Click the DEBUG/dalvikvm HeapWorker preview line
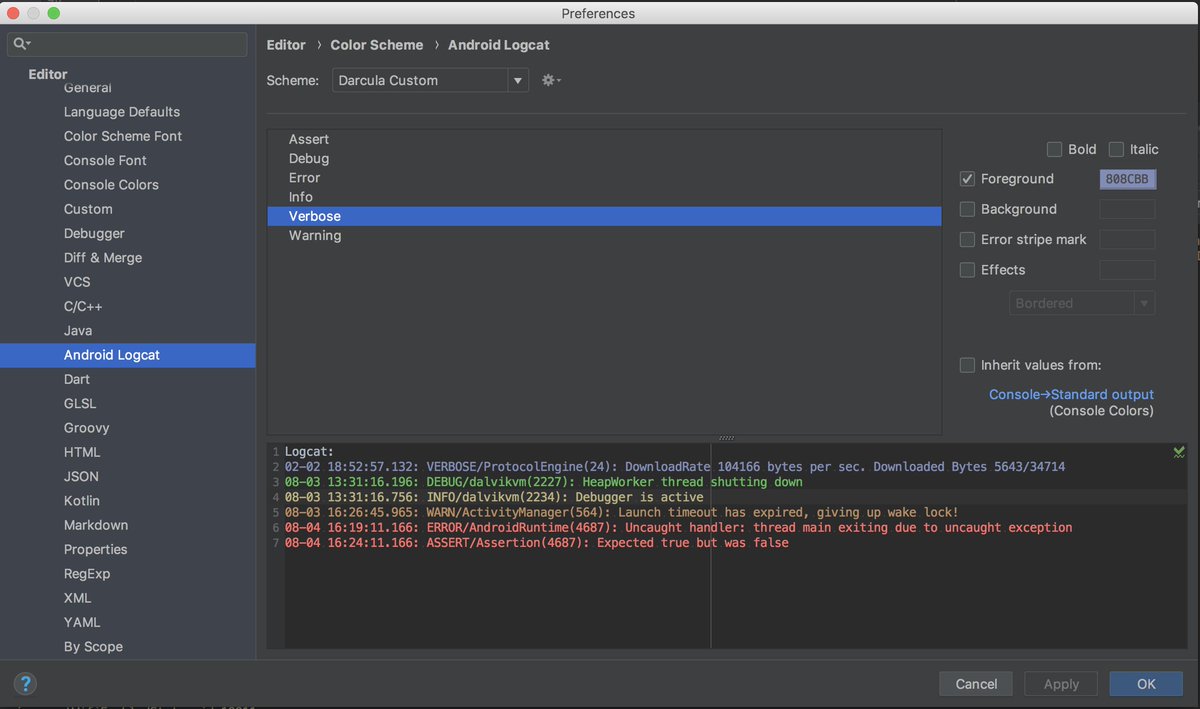1200x709 pixels. pos(543,482)
